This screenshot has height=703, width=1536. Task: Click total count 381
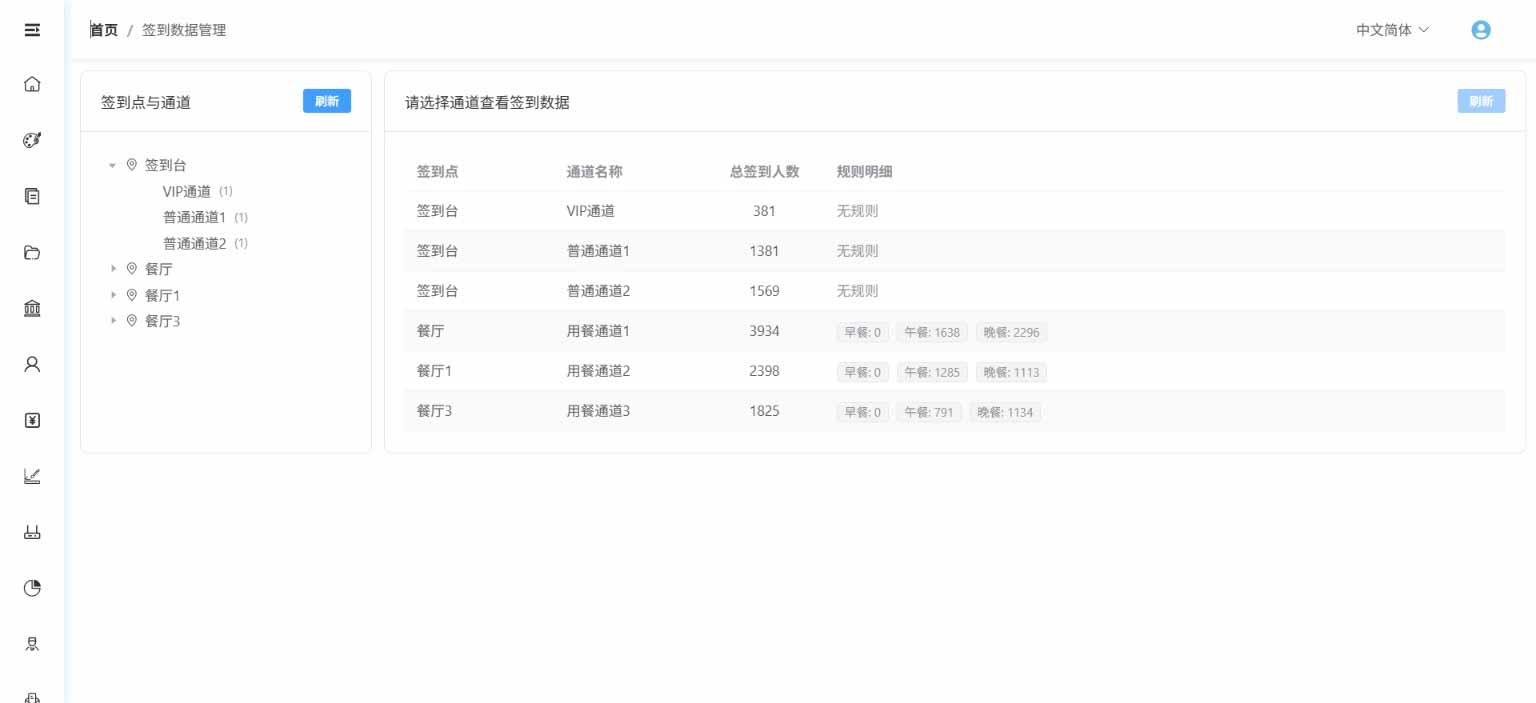pyautogui.click(x=764, y=211)
